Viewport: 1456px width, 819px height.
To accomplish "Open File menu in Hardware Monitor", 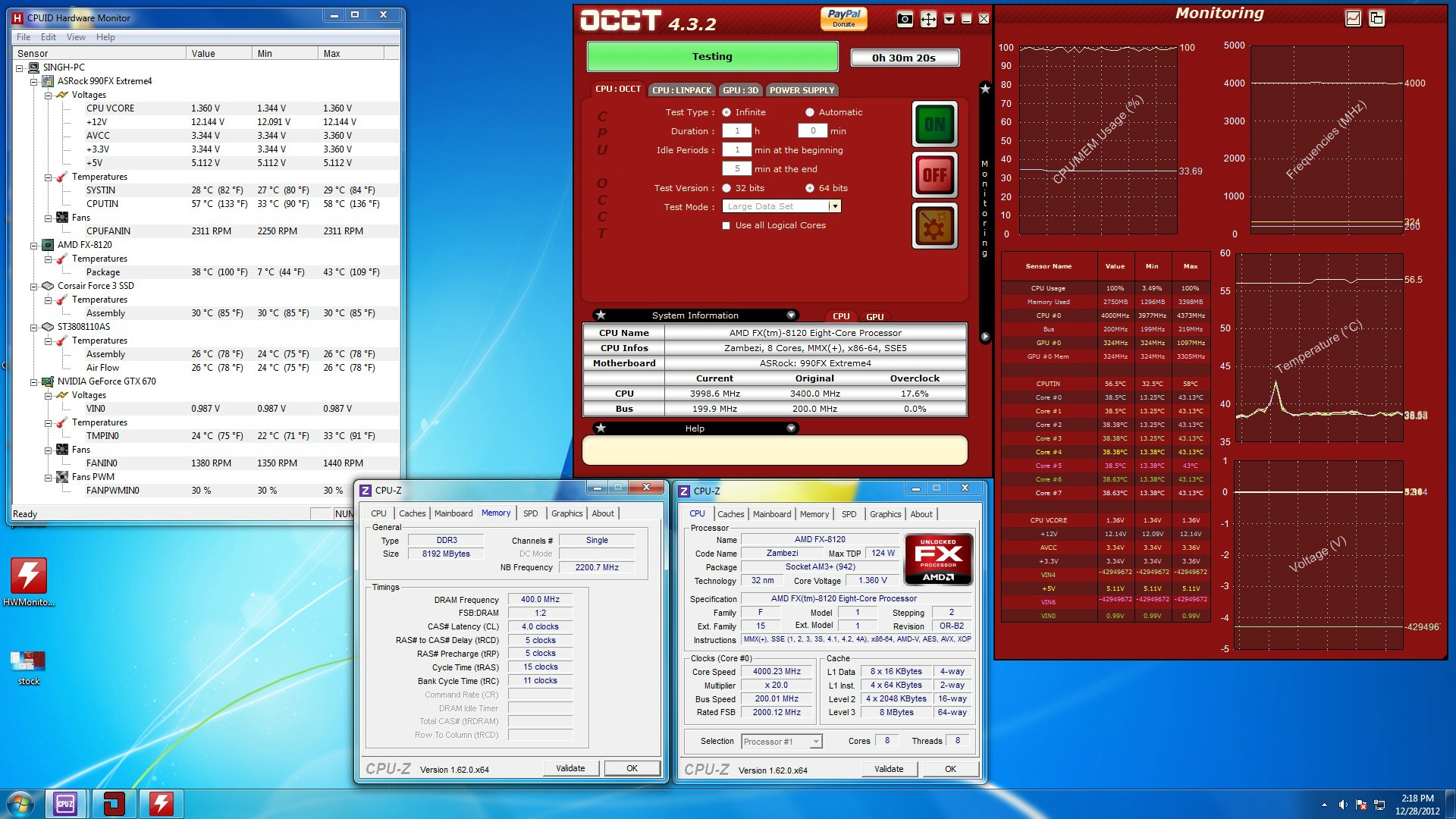I will (x=24, y=36).
